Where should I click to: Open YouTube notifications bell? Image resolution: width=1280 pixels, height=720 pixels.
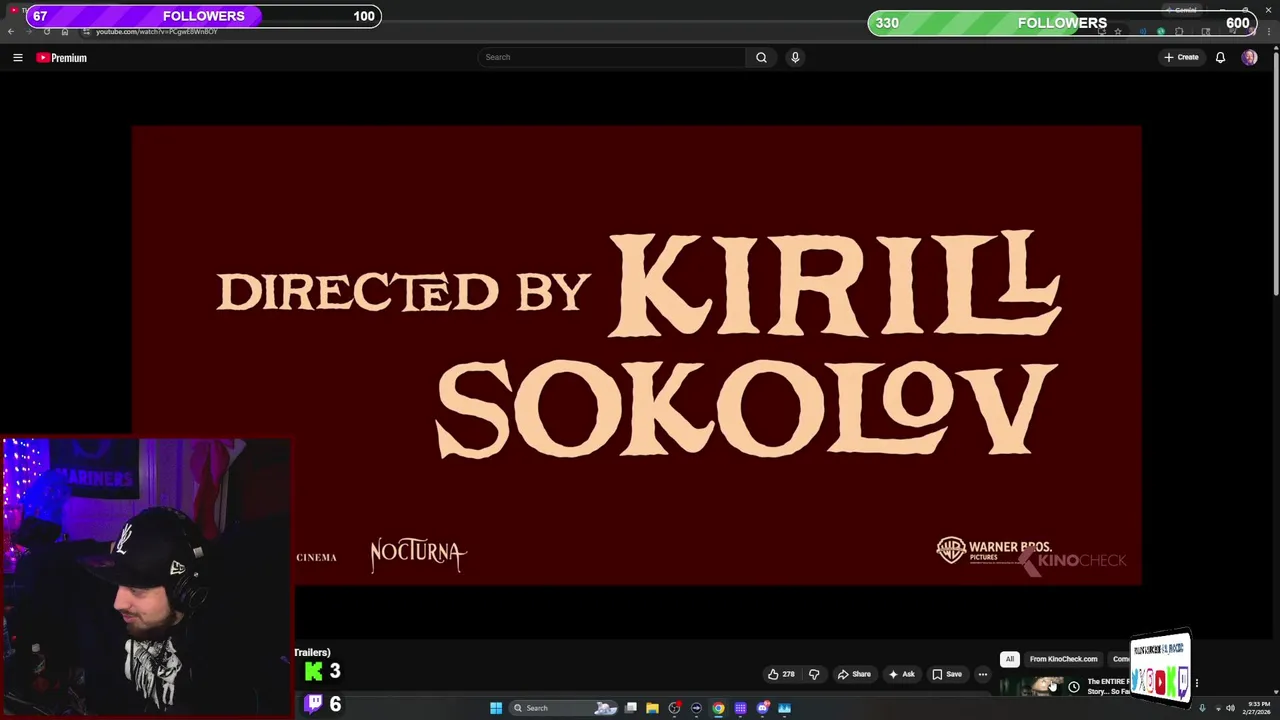[1220, 57]
